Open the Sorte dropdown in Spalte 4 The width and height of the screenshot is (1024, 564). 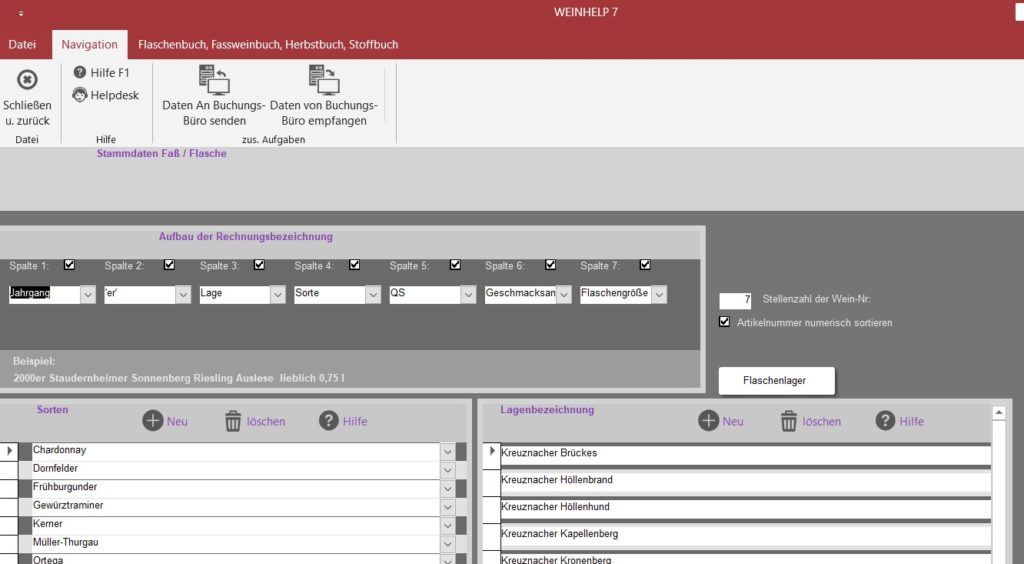point(373,294)
